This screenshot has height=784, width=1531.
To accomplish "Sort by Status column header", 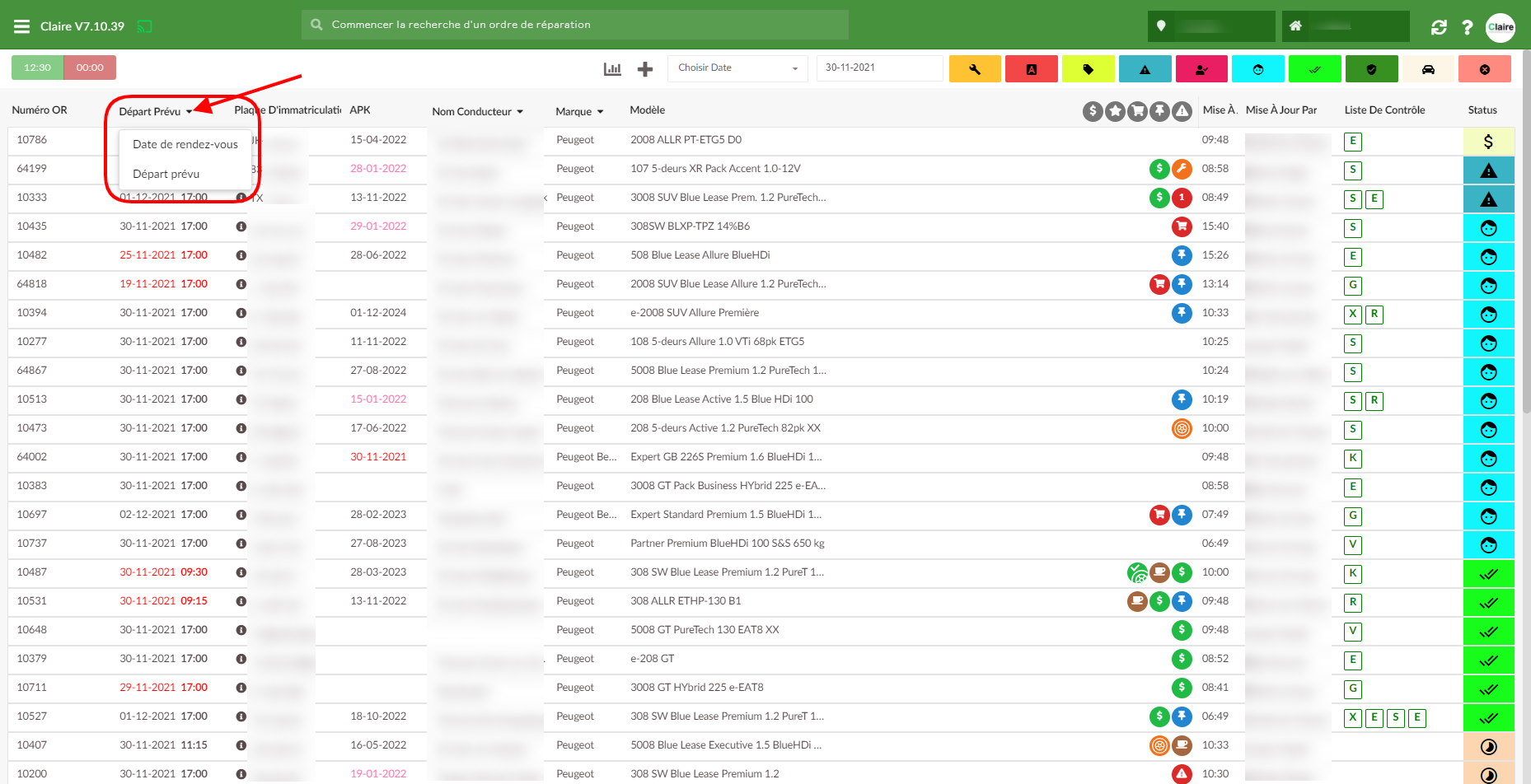I will coord(1482,110).
